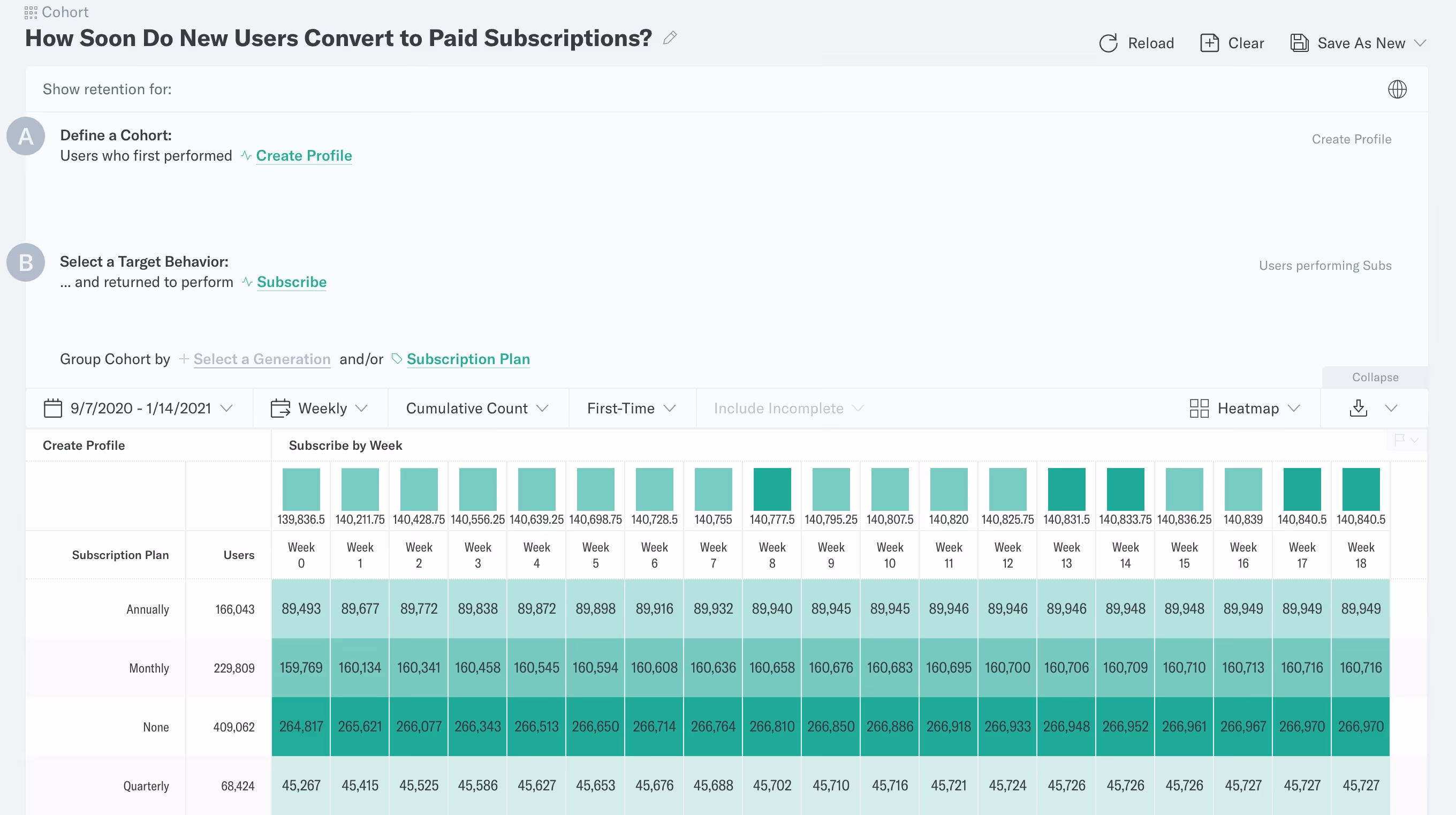Click Select a Generation option
1456x815 pixels.
[262, 359]
